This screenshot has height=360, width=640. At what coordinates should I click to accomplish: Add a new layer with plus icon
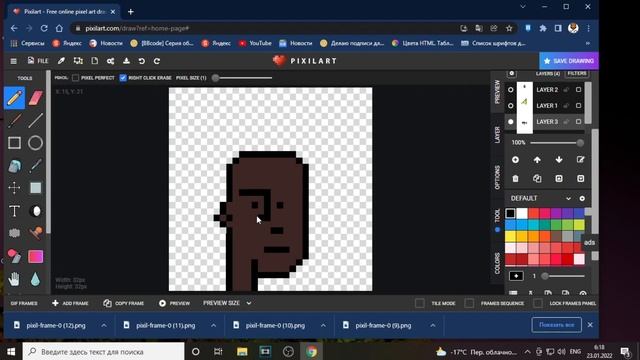[x=516, y=160]
